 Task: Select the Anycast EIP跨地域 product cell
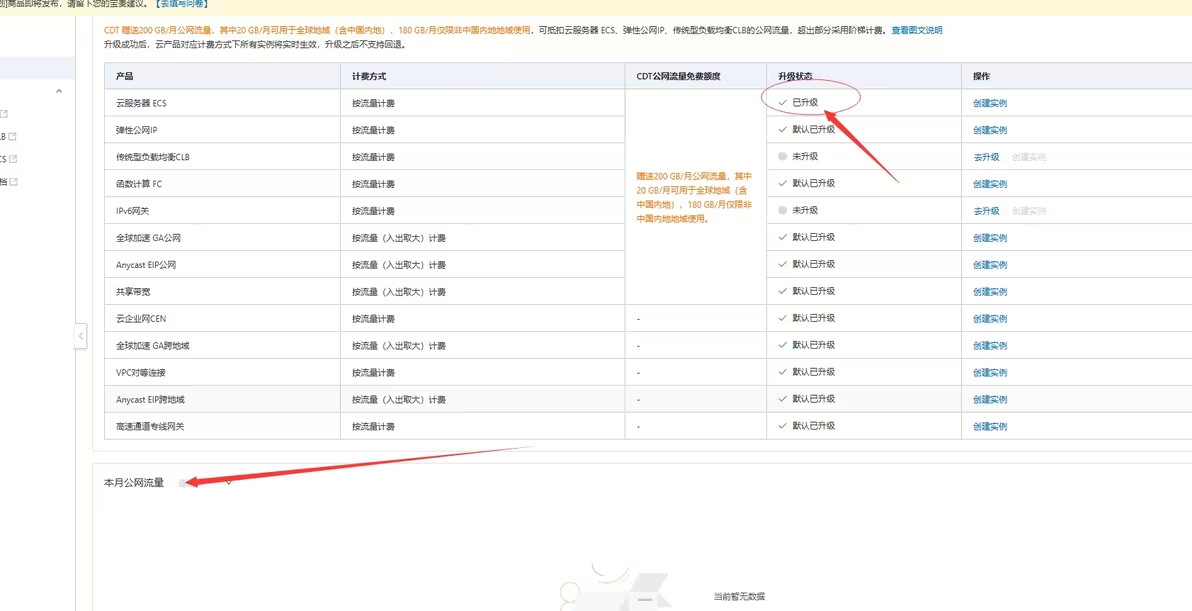[x=223, y=400]
